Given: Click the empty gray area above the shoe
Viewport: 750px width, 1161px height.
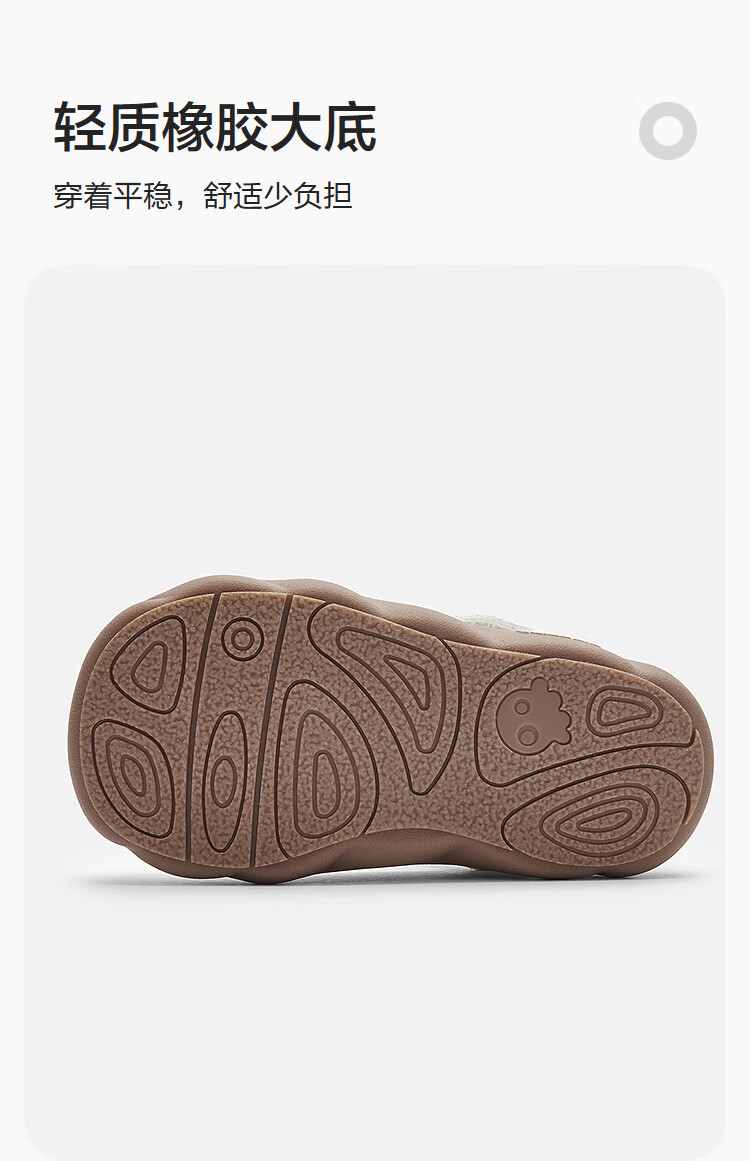Looking at the screenshot, I should (x=375, y=422).
